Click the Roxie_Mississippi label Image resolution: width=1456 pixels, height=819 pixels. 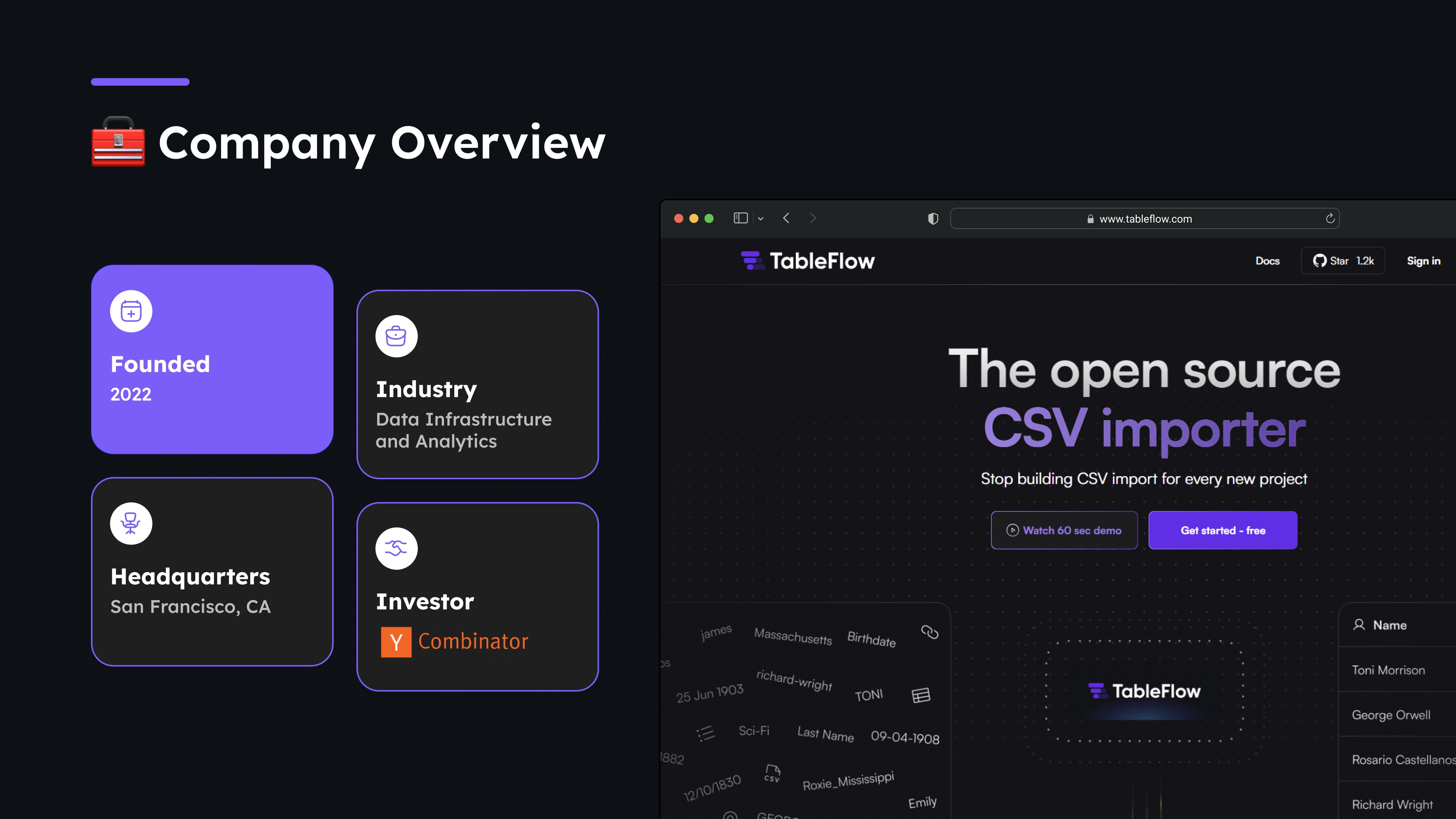(849, 781)
